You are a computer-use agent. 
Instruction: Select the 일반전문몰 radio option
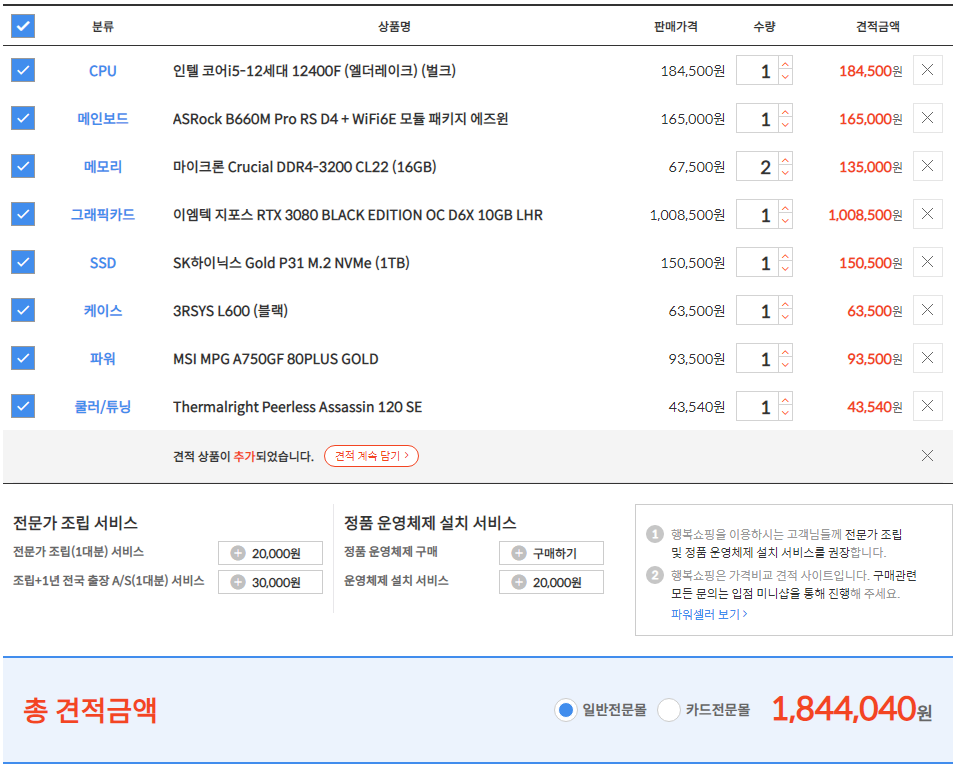coord(566,710)
